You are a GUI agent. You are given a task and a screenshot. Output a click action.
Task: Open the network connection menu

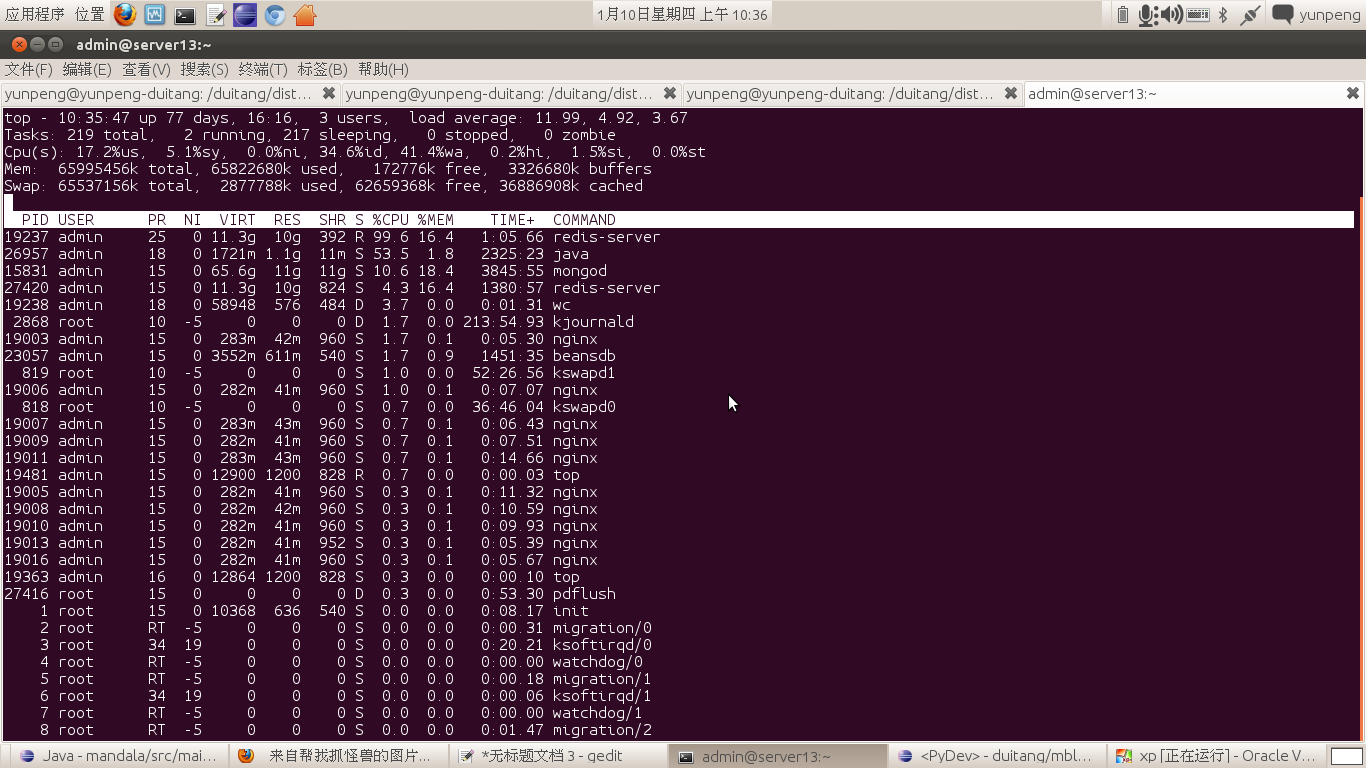[1250, 14]
